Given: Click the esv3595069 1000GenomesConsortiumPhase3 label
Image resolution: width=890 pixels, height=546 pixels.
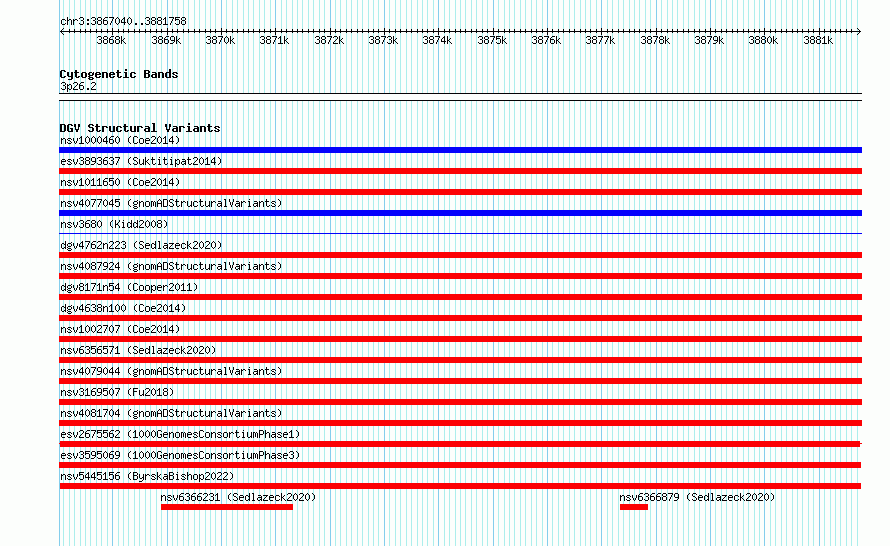Looking at the screenshot, I should 180,455.
